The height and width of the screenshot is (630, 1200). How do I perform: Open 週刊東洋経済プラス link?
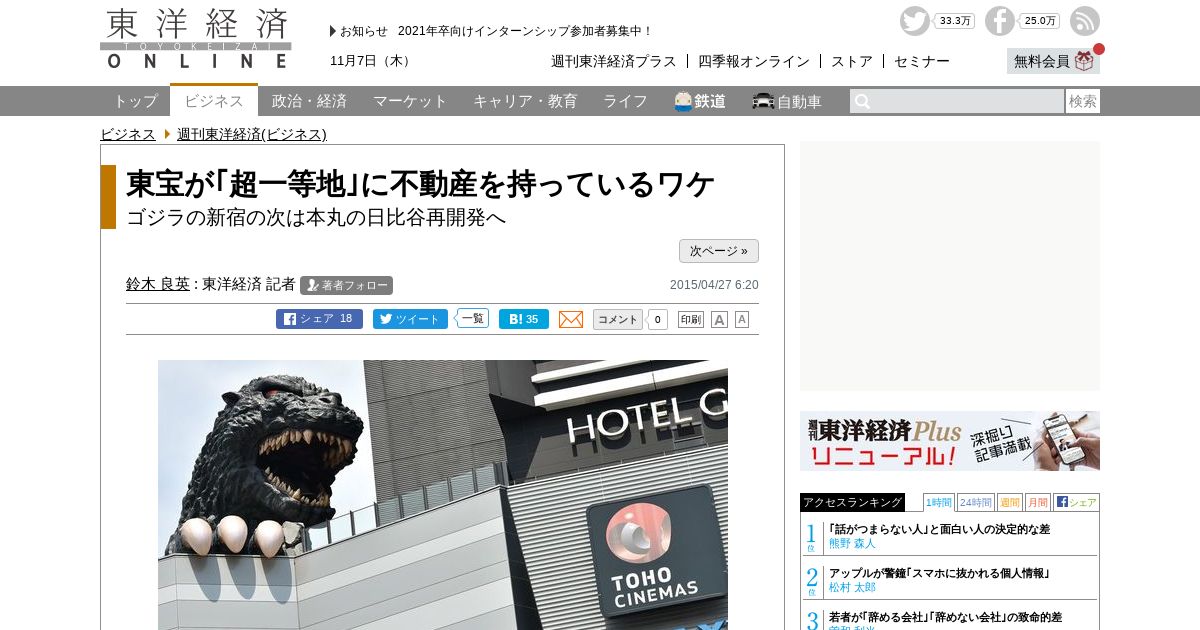(x=614, y=61)
